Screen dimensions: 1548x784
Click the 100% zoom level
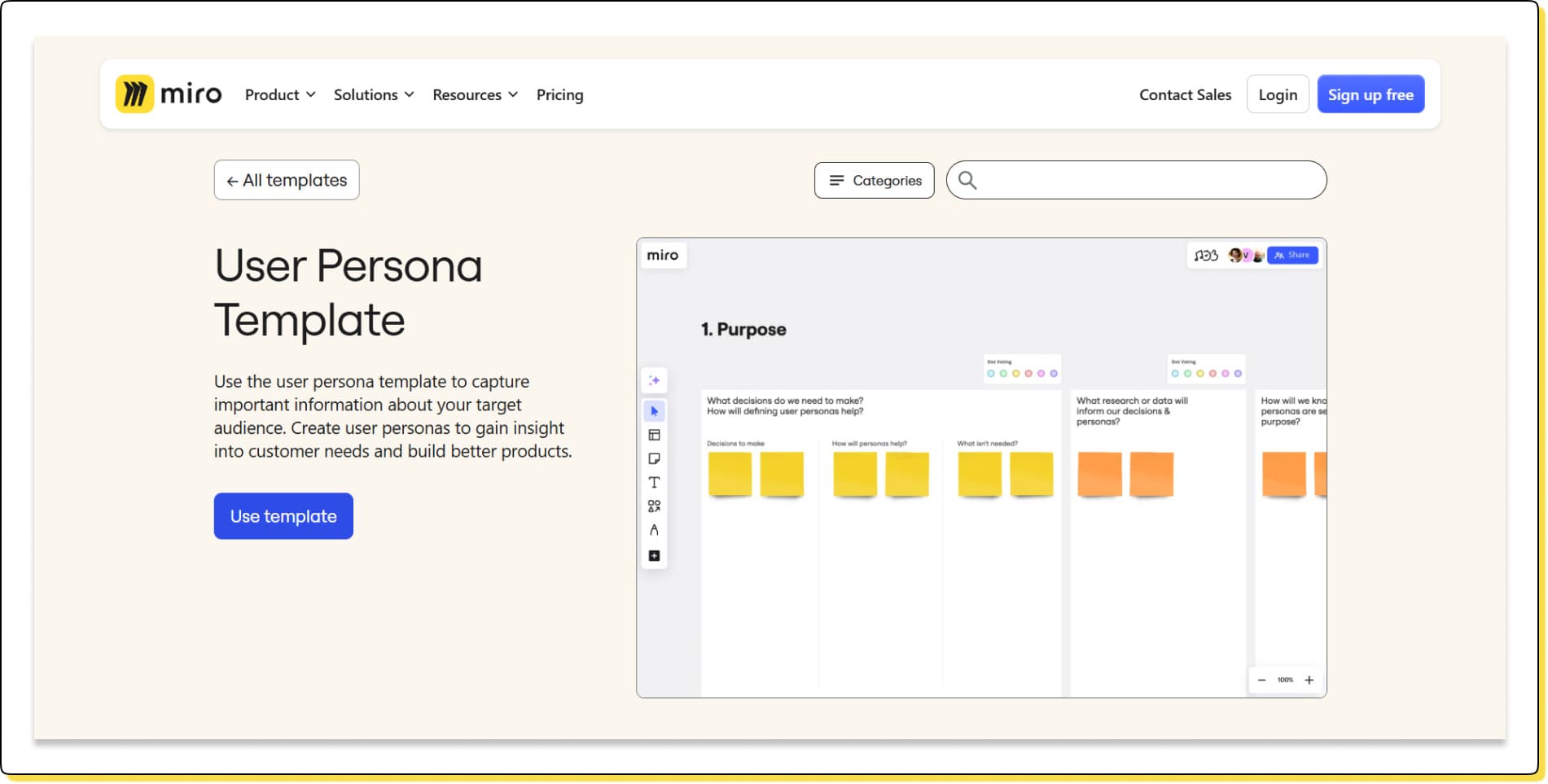tap(1285, 680)
